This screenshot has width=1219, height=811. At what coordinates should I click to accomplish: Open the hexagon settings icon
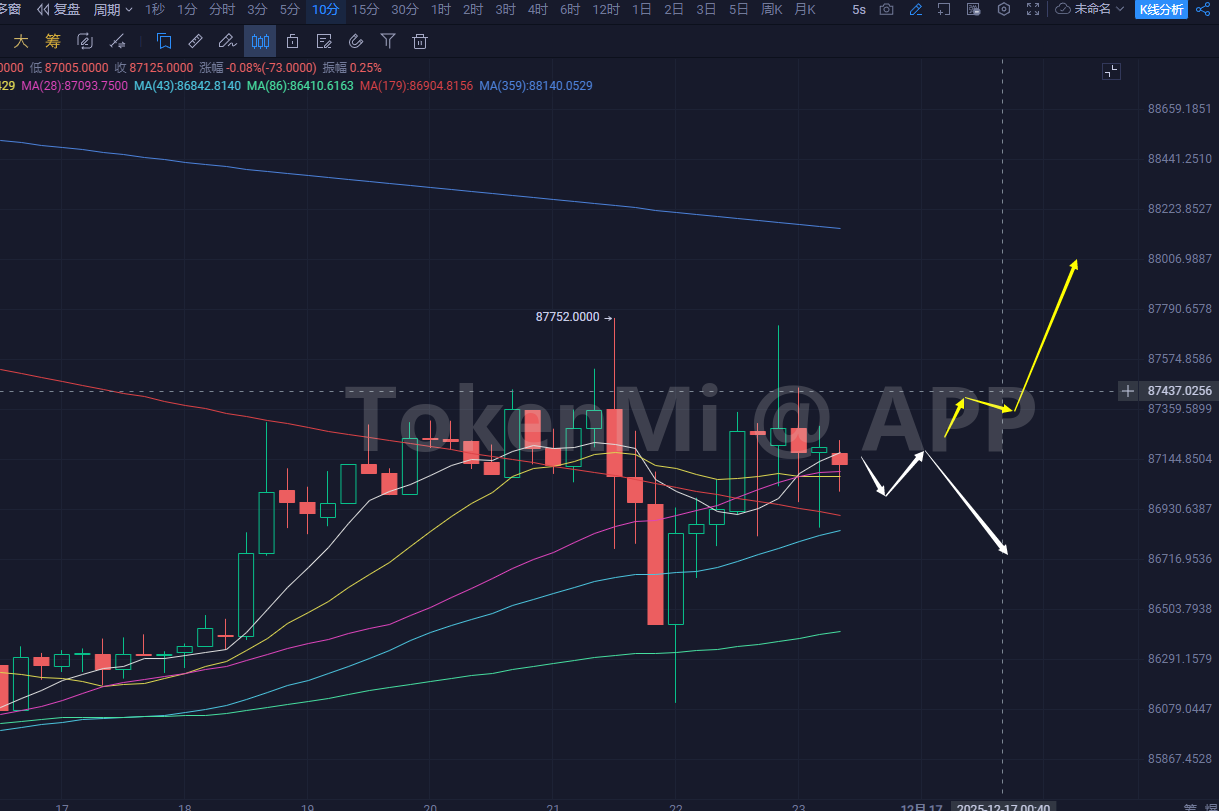pos(1004,9)
